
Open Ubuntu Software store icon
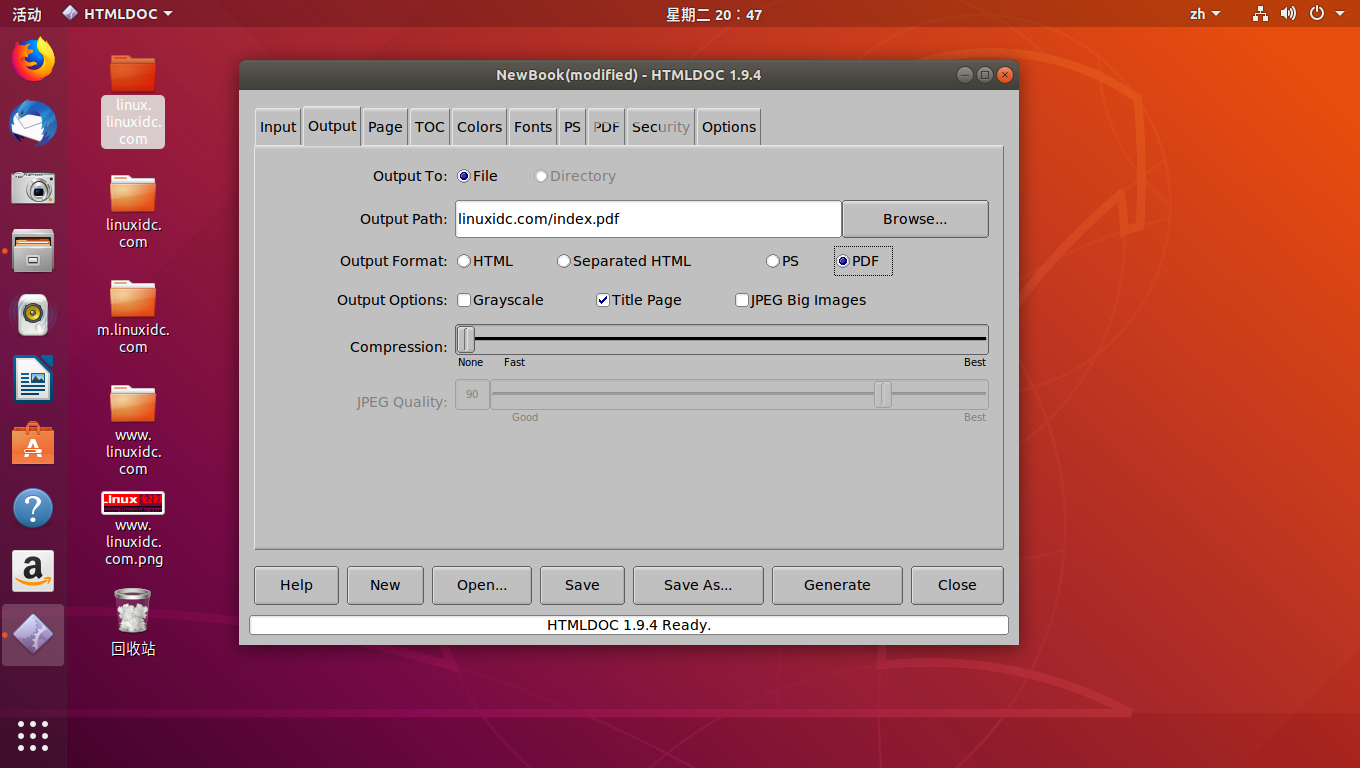coord(33,443)
